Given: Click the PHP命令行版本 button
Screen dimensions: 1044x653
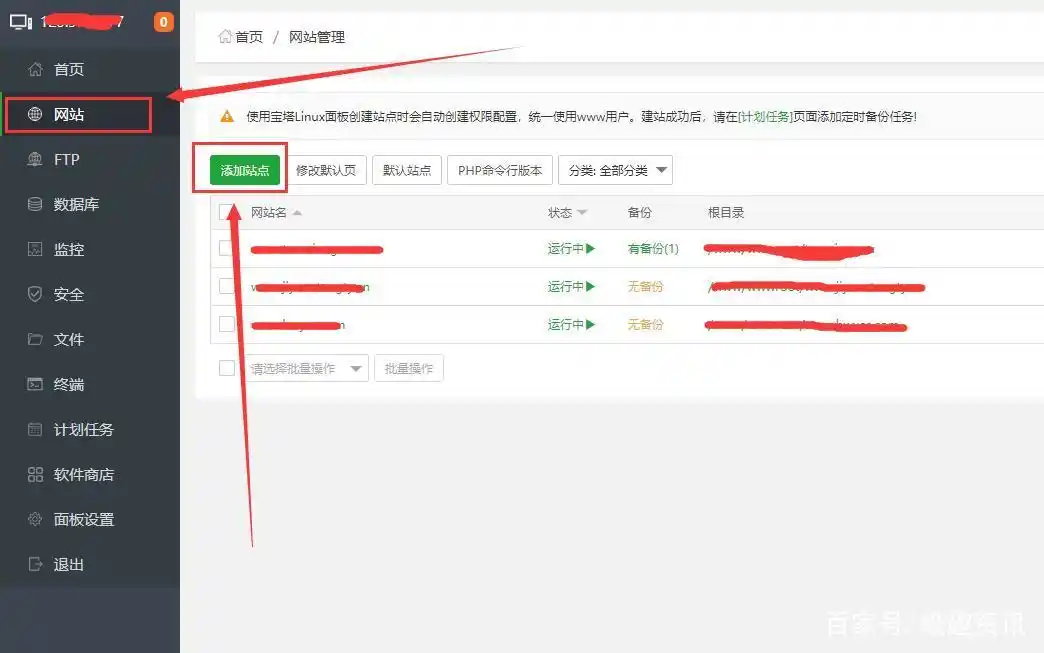Looking at the screenshot, I should [499, 170].
